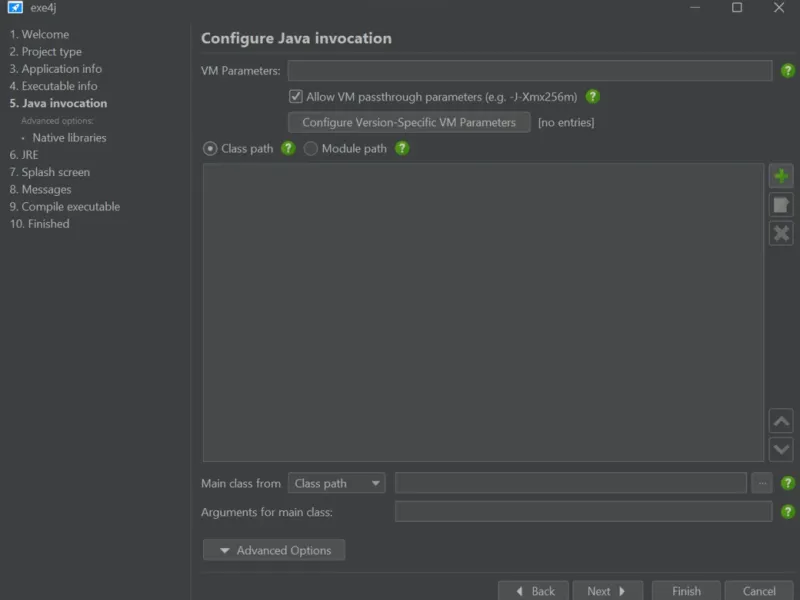Image resolution: width=800 pixels, height=600 pixels.
Task: Maximize the exe4j window
Action: click(x=737, y=7)
